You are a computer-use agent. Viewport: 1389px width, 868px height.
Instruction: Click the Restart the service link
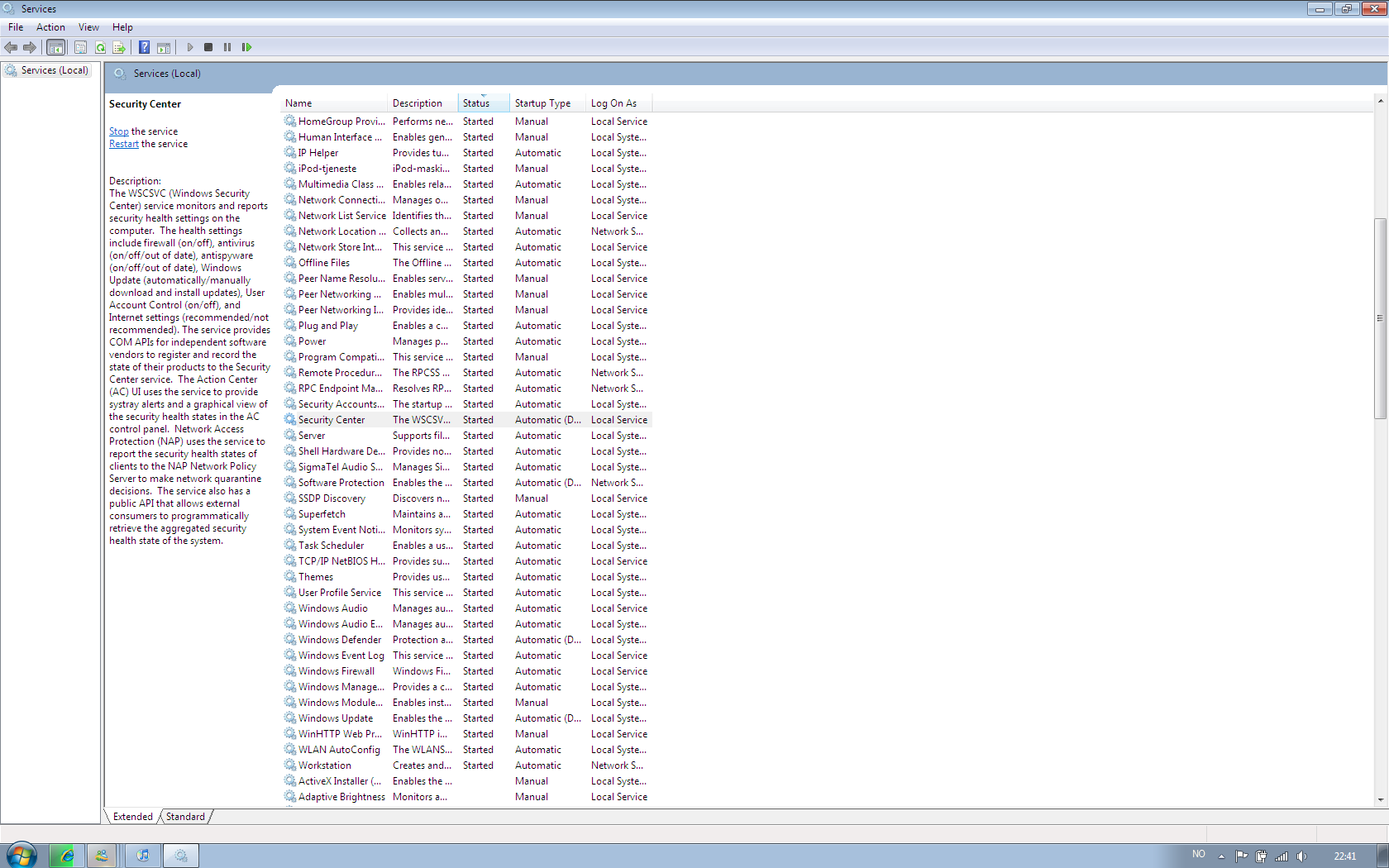[x=124, y=144]
